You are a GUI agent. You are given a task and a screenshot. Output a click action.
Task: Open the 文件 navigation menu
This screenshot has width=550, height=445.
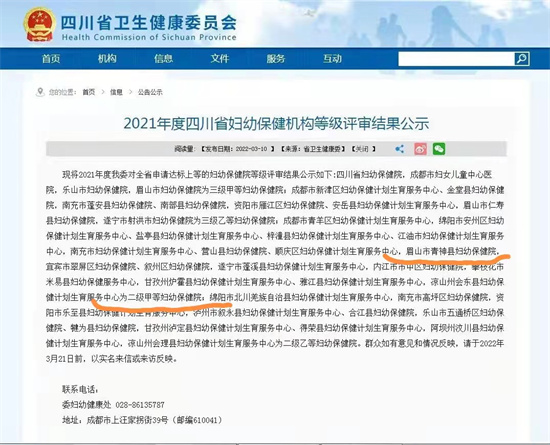[220, 59]
